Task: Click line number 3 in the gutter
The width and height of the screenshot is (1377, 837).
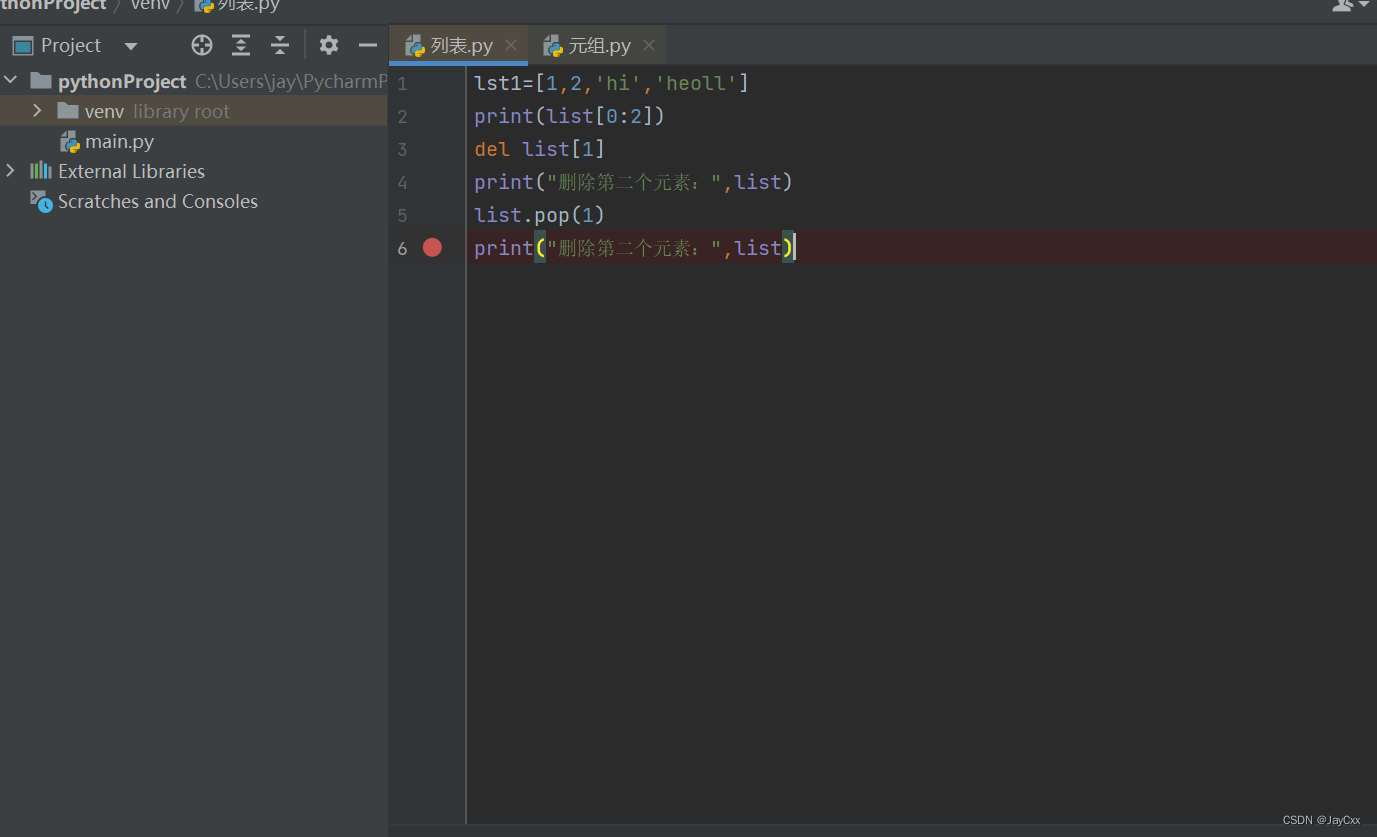Action: (402, 149)
